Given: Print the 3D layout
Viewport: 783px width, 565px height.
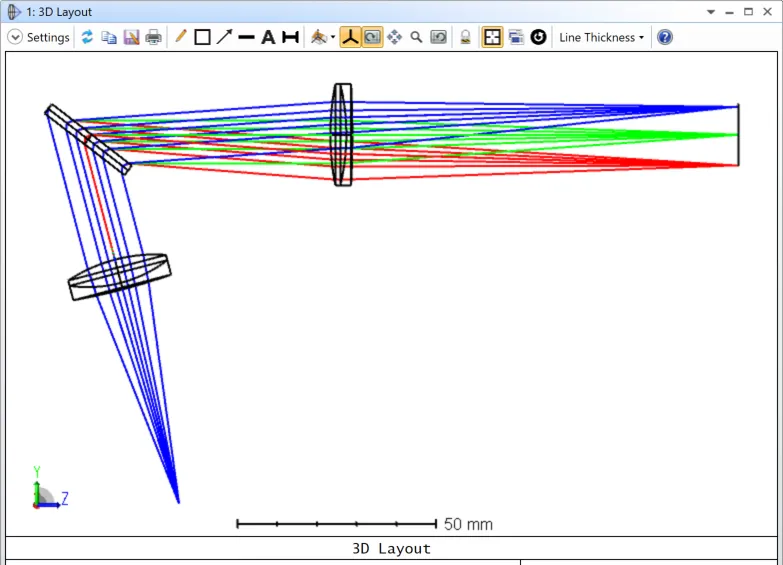Looking at the screenshot, I should click(153, 37).
